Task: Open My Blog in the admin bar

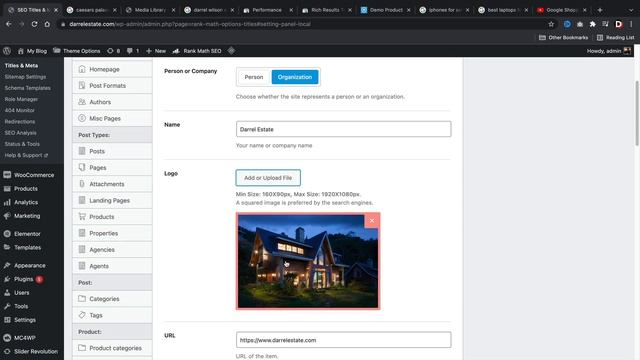Action: tap(32, 51)
